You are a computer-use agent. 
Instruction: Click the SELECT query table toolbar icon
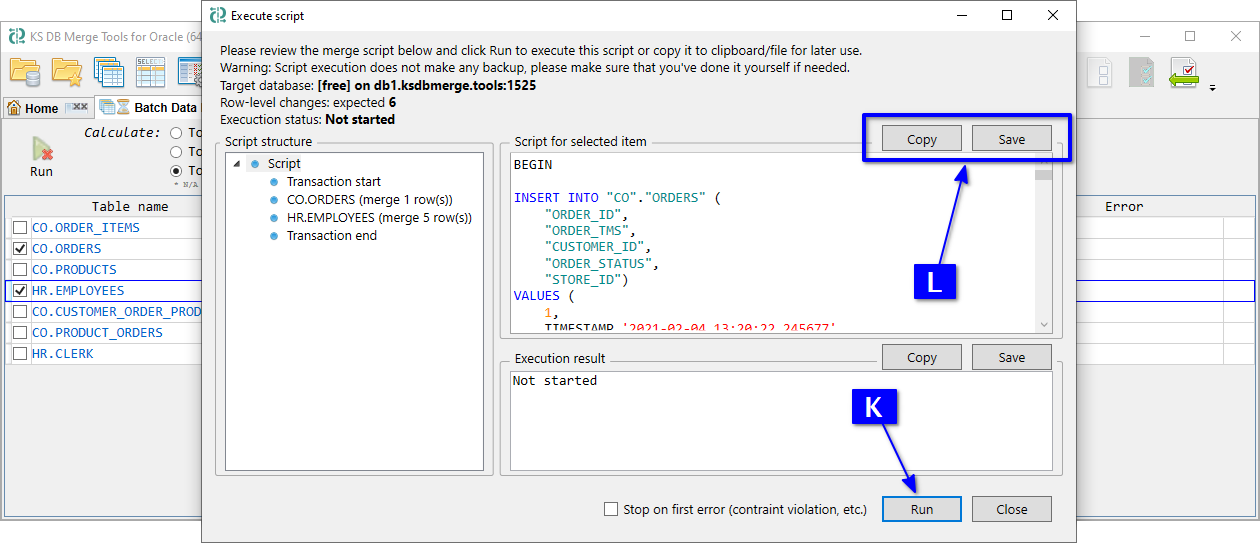point(150,72)
